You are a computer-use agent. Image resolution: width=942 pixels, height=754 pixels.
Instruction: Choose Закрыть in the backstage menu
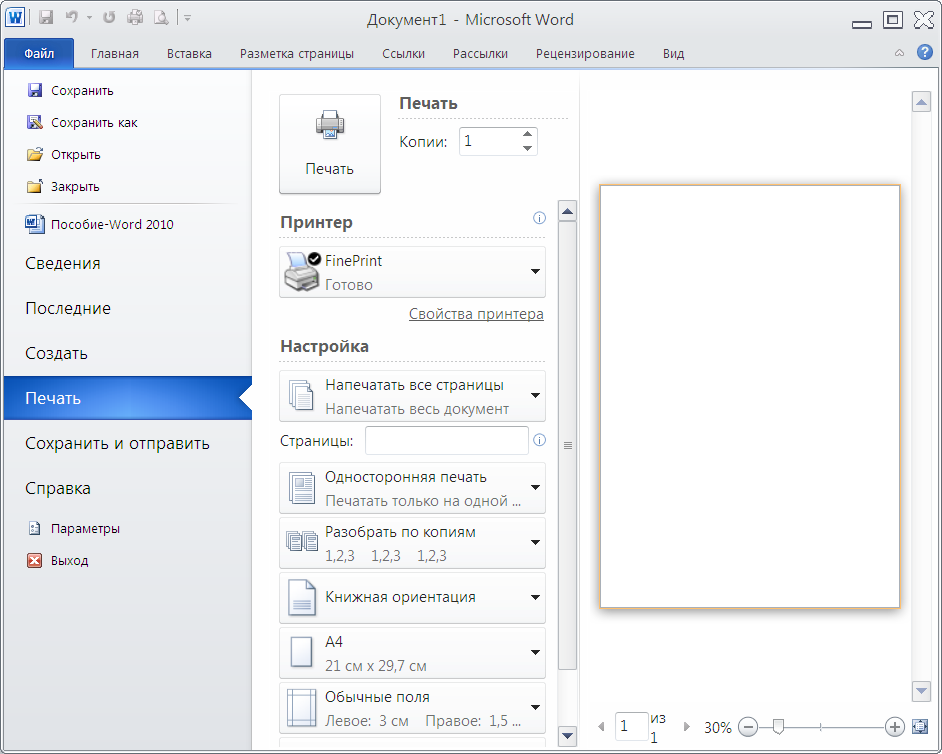[64, 186]
